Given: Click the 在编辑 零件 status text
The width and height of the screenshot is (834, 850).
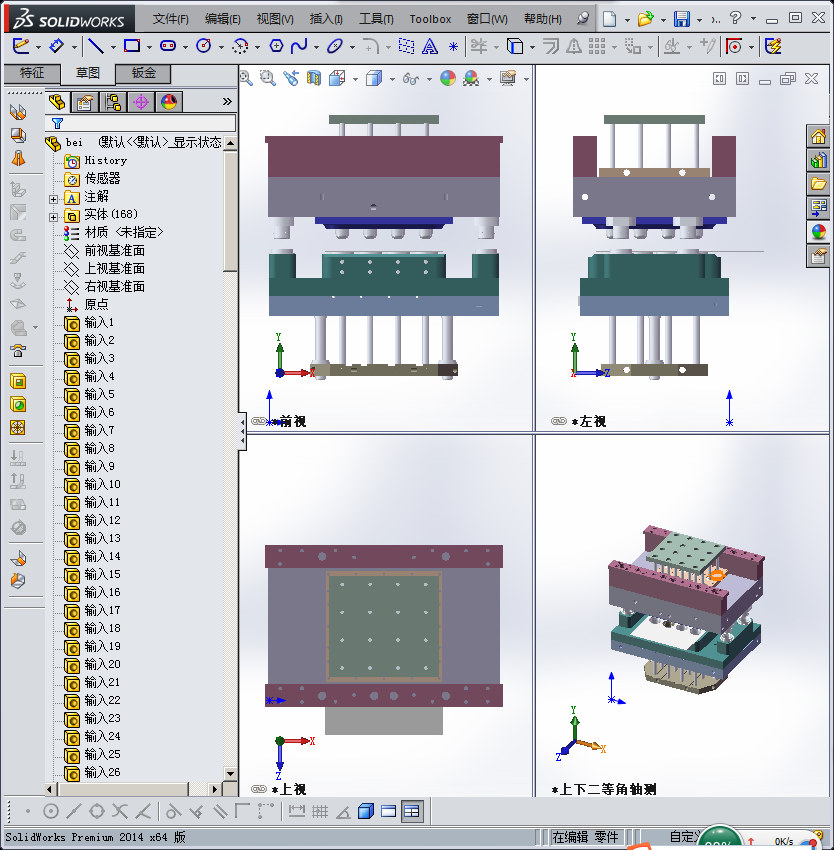Looking at the screenshot, I should click(585, 837).
